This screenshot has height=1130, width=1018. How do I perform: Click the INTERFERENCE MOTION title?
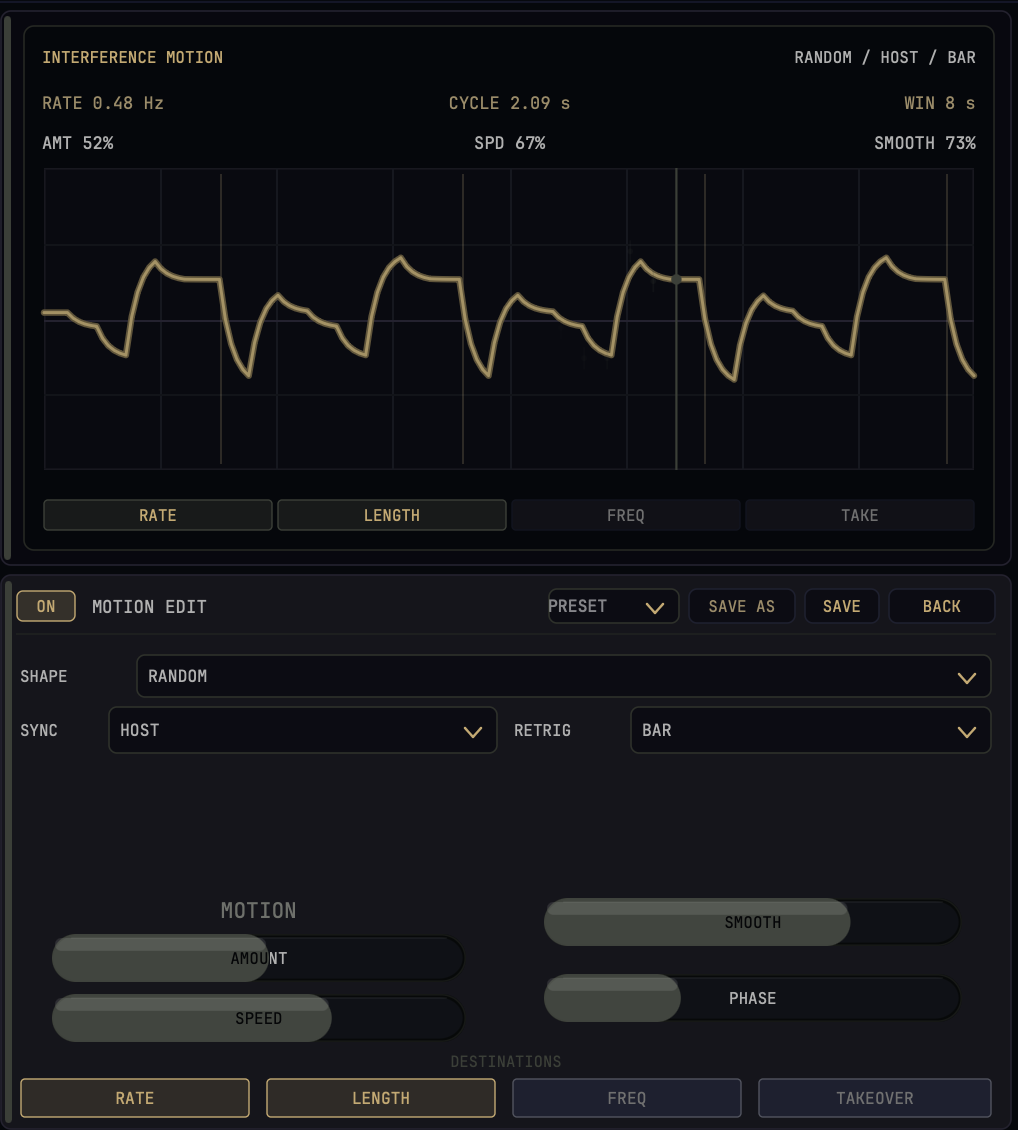click(133, 57)
